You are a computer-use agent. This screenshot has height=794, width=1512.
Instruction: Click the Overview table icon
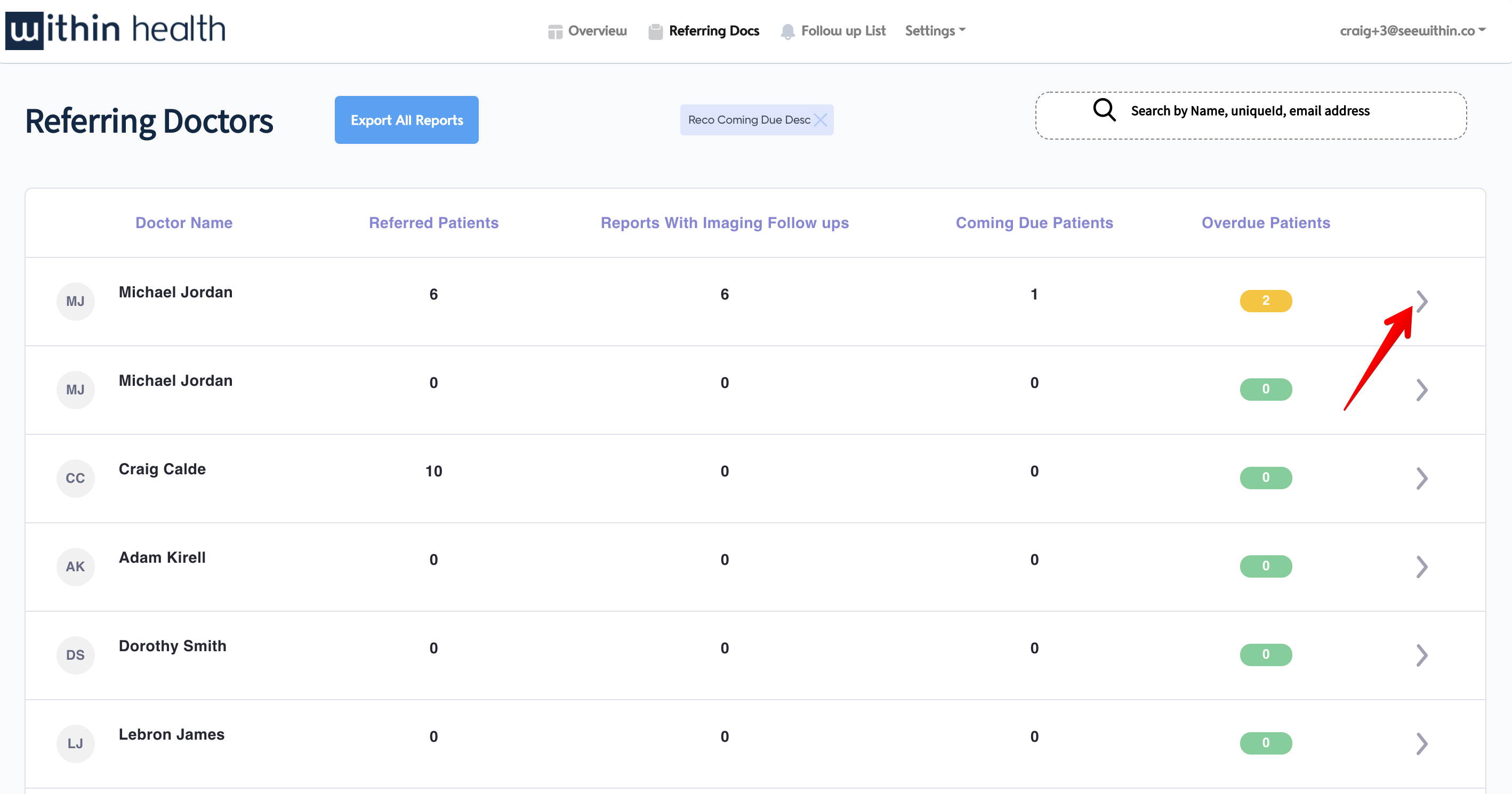[x=554, y=31]
